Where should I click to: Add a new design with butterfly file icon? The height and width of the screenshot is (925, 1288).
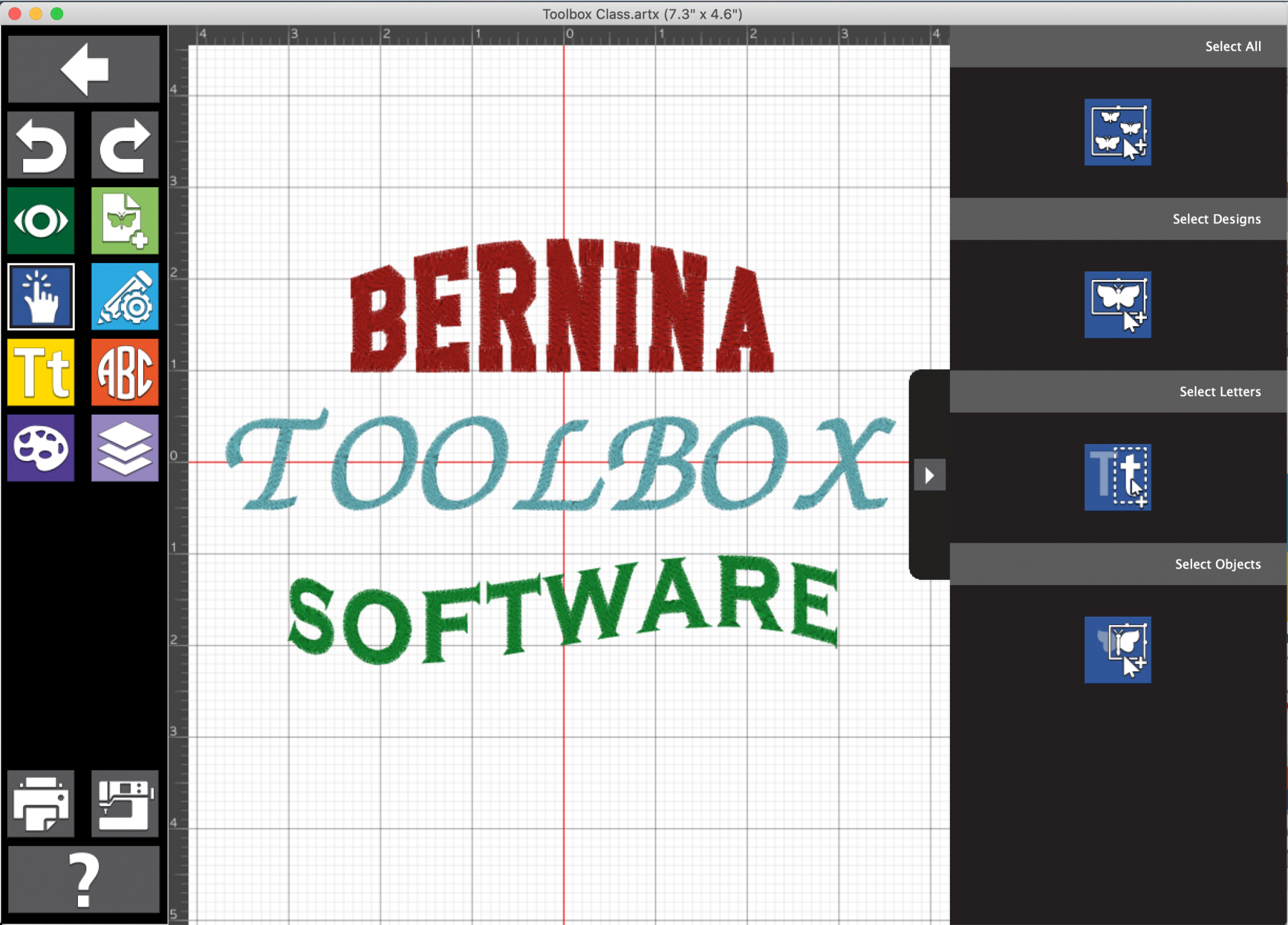click(x=125, y=221)
